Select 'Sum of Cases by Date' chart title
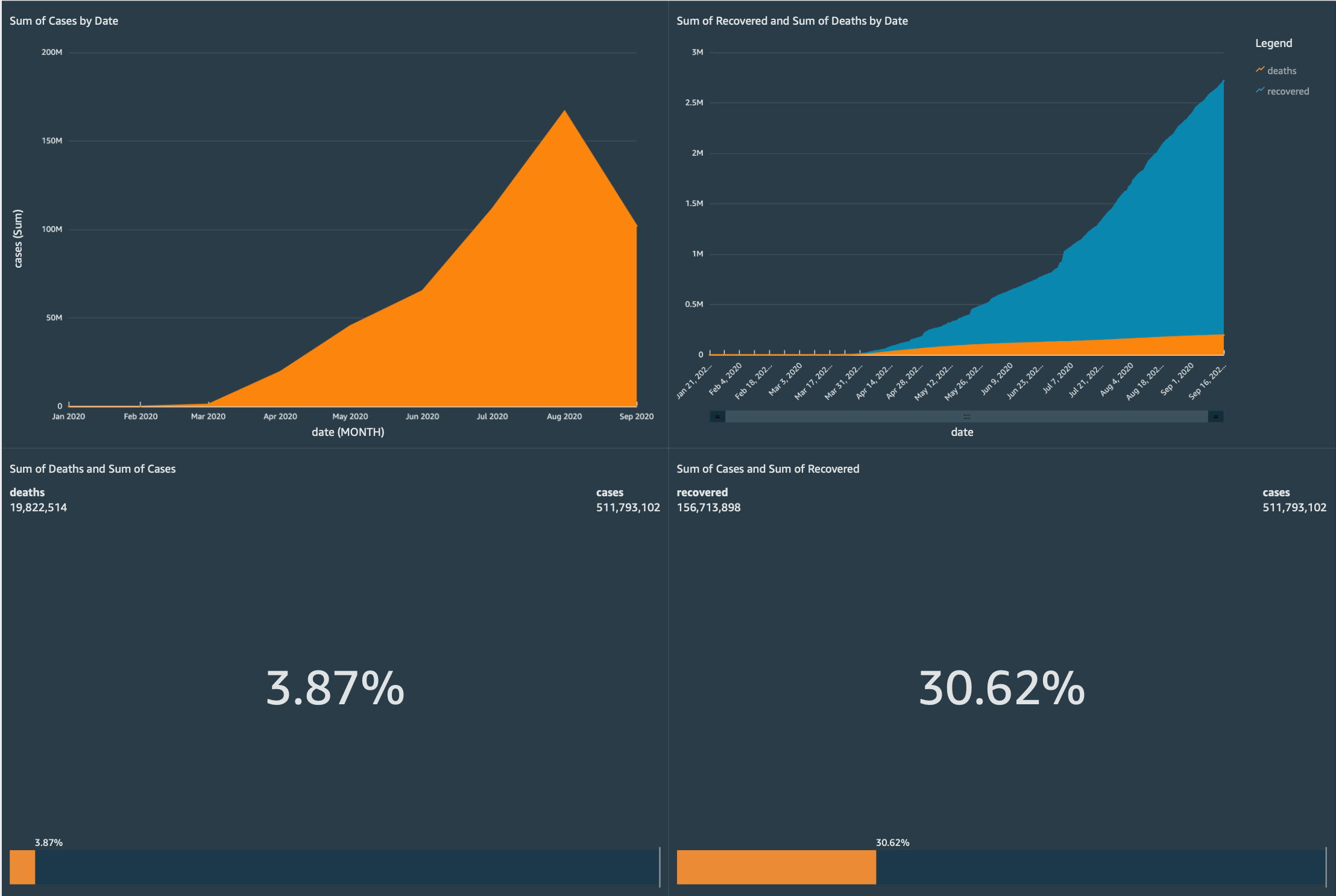This screenshot has width=1336, height=896. 64,21
